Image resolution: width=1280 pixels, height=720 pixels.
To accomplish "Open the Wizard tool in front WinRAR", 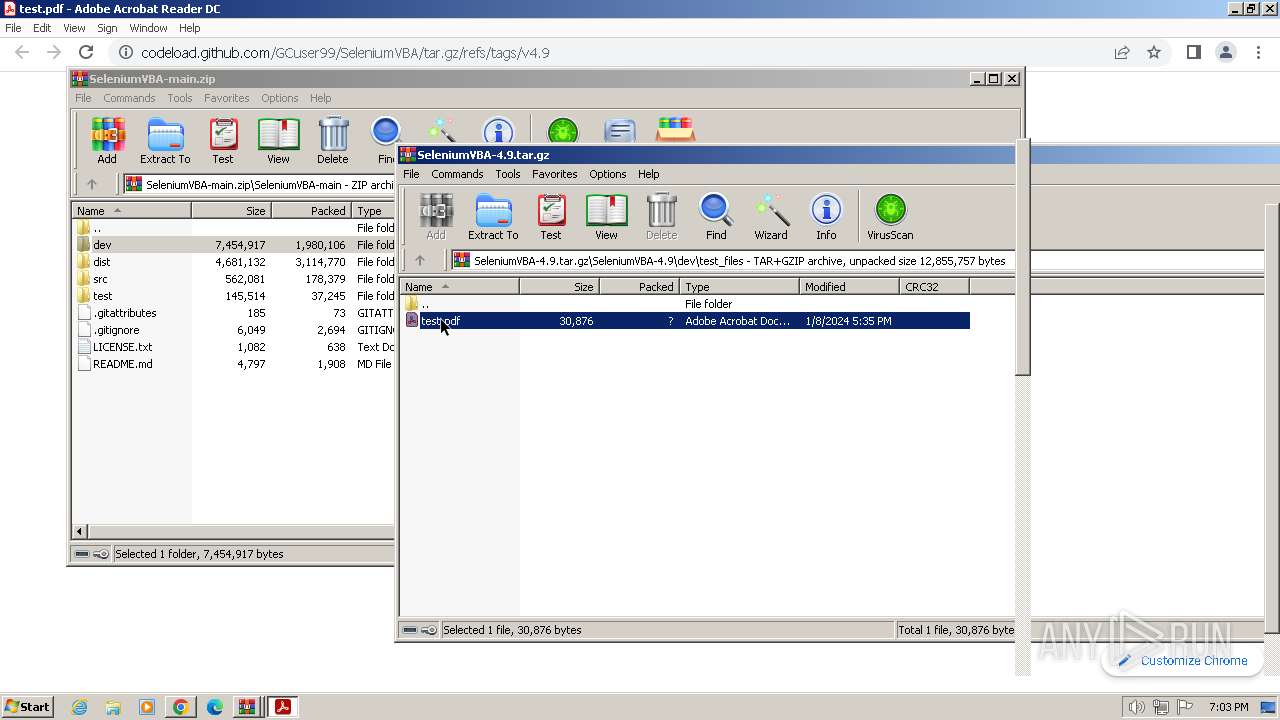I will pos(771,217).
